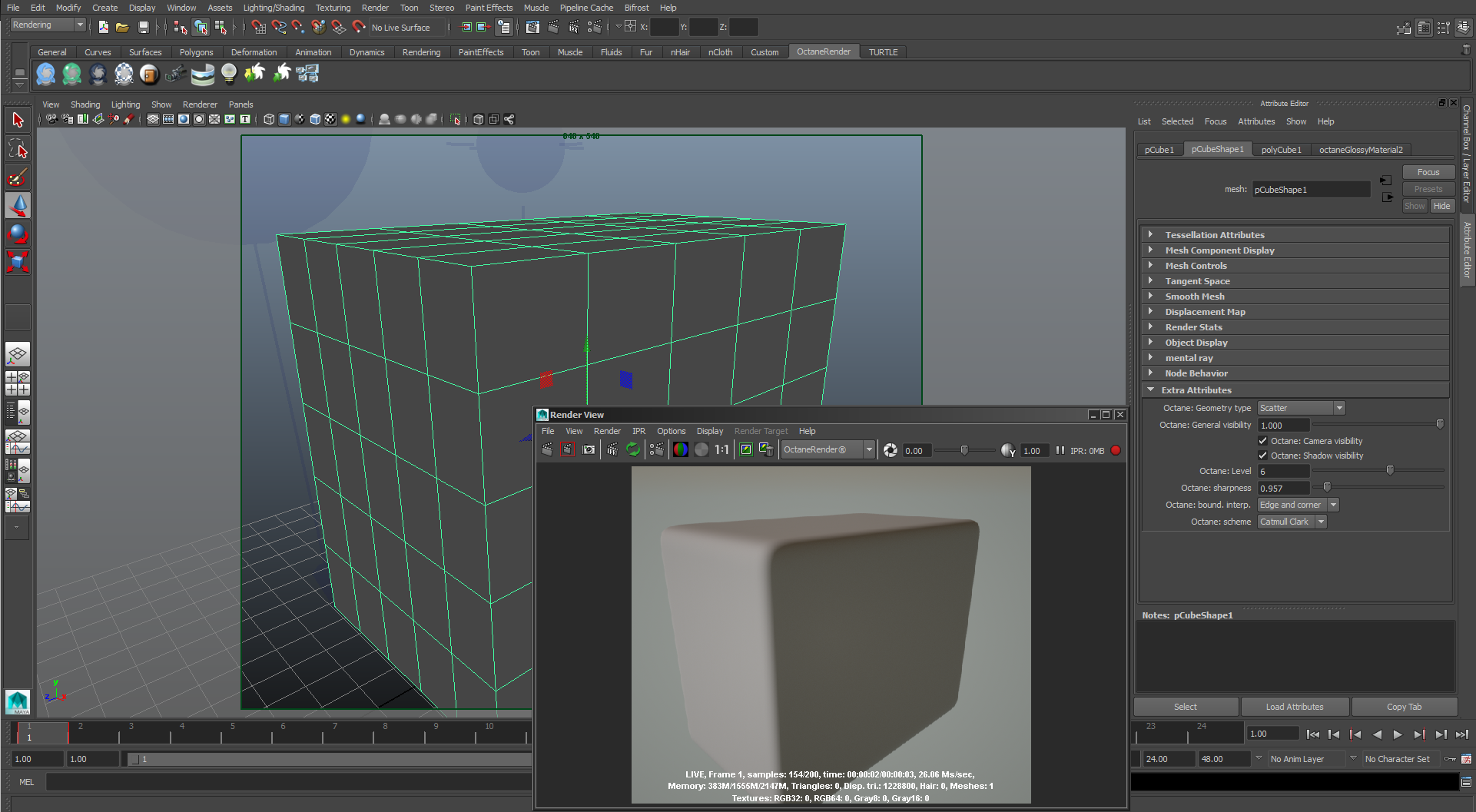Toggle the pause IPR button in Render View
Image resolution: width=1476 pixels, height=812 pixels.
[x=1060, y=451]
